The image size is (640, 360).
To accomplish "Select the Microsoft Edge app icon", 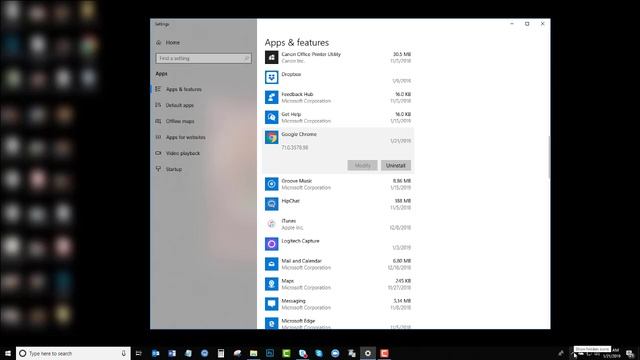I will tap(271, 323).
